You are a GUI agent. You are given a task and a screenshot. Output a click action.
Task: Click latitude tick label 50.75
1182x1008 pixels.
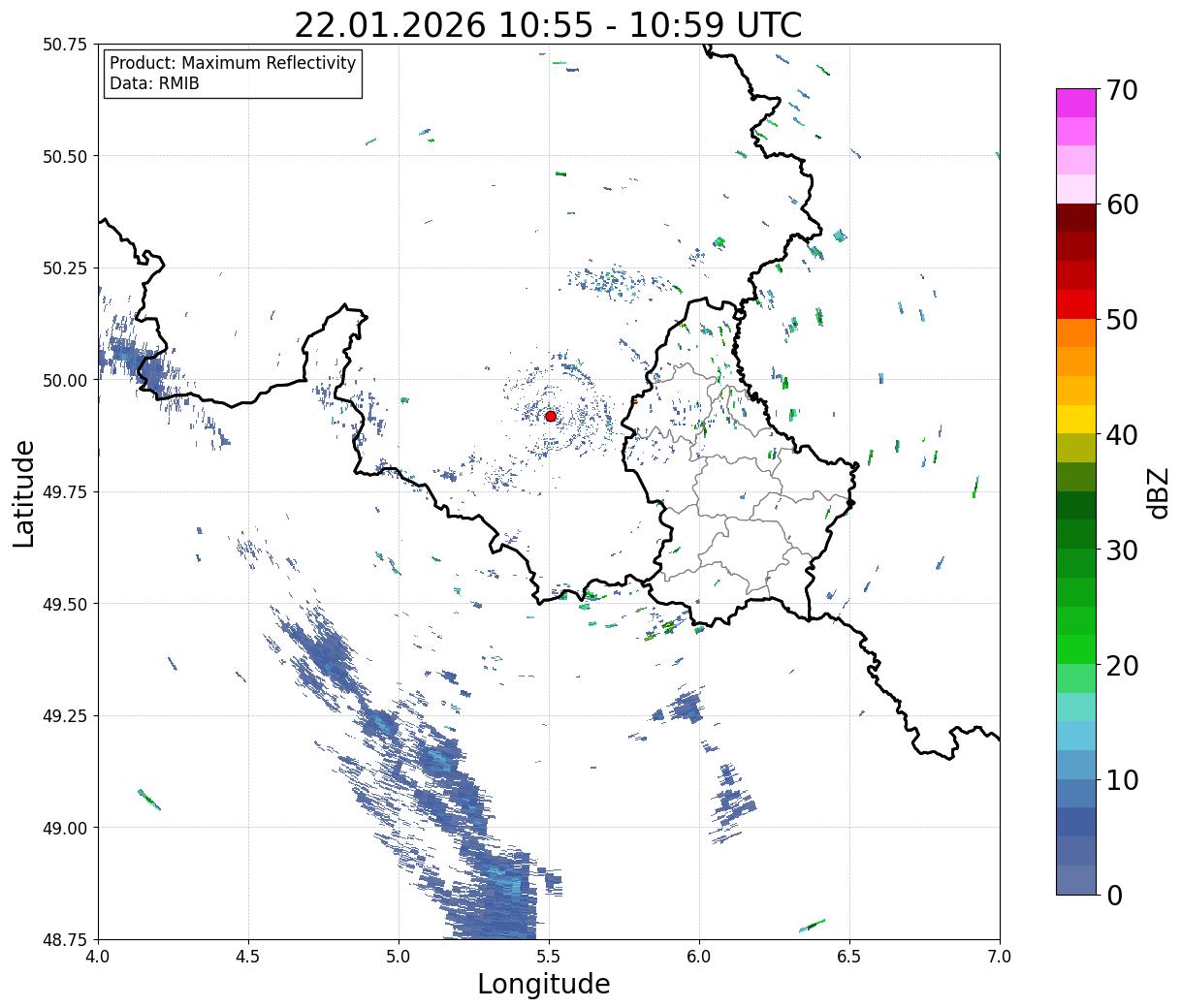click(65, 45)
